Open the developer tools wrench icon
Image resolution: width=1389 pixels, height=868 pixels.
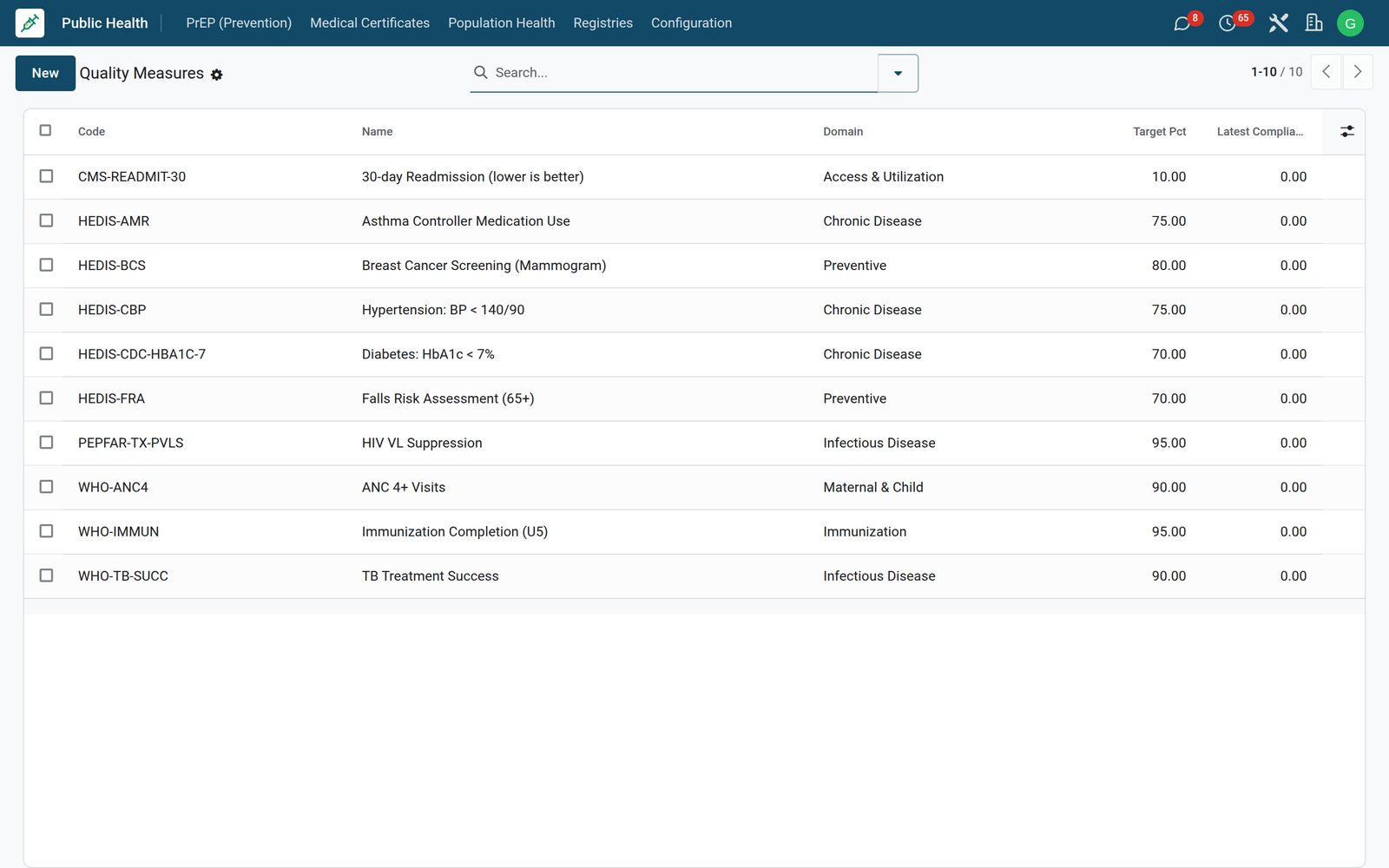tap(1278, 23)
